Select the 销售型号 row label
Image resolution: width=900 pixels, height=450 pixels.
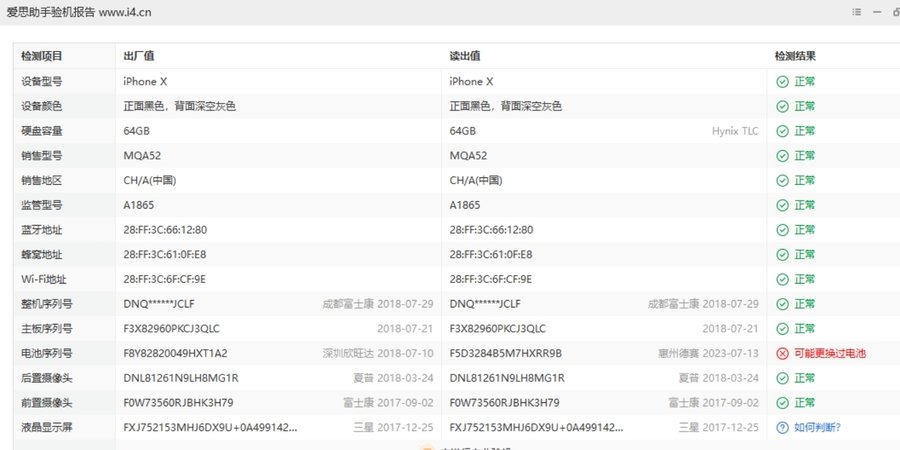point(42,156)
